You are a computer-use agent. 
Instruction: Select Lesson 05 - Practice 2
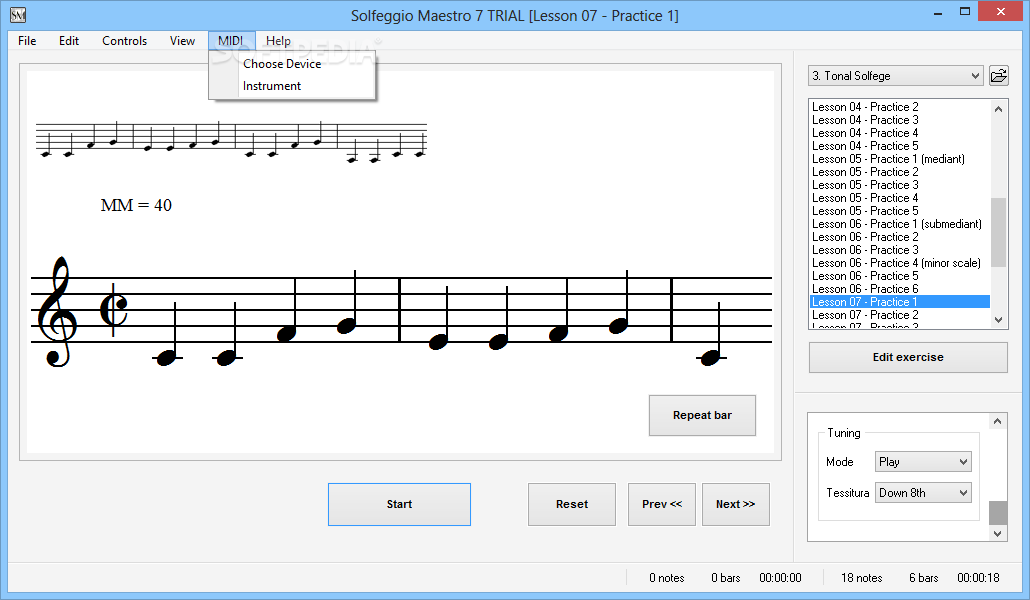tap(900, 172)
